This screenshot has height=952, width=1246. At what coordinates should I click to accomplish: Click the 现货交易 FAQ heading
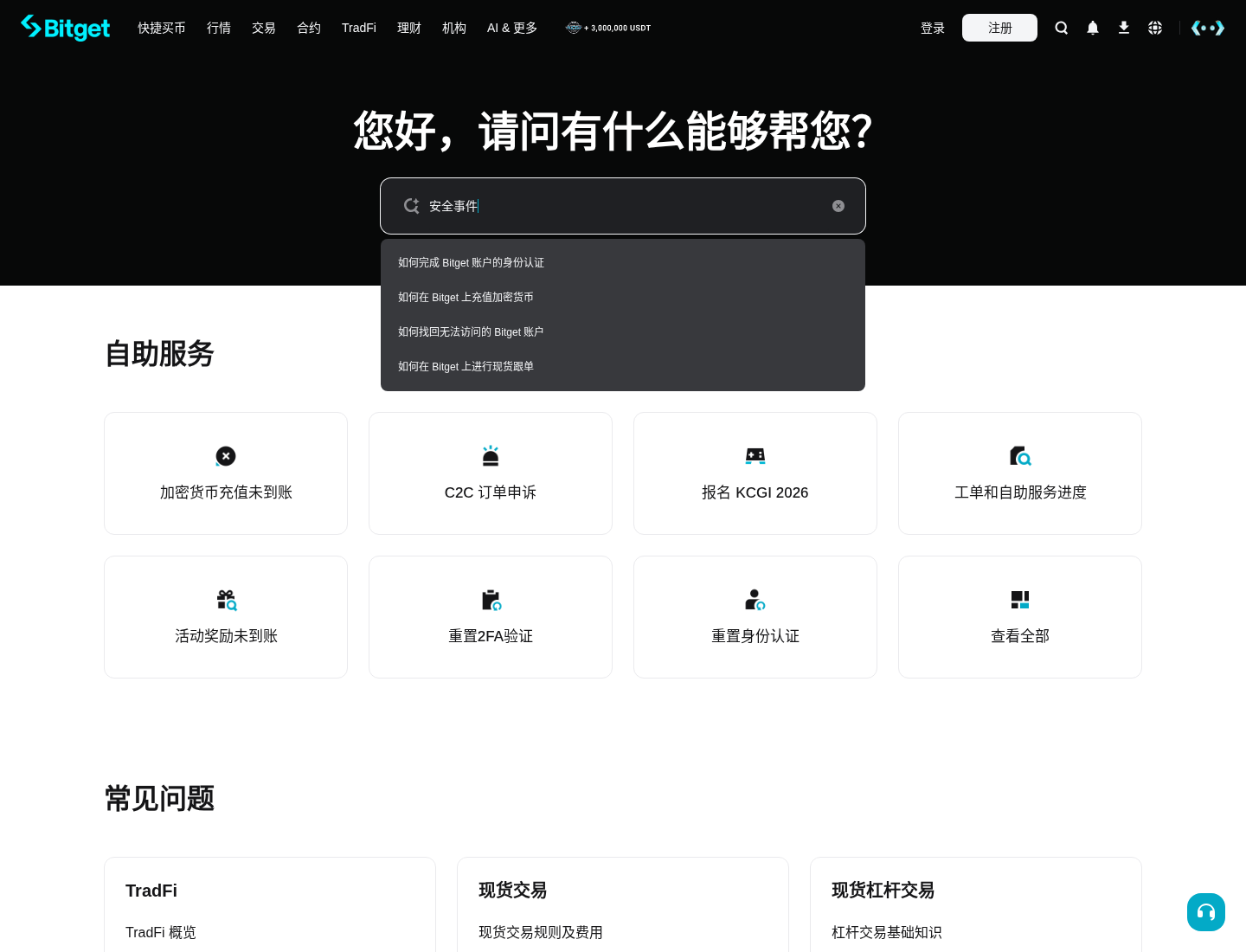coord(513,891)
